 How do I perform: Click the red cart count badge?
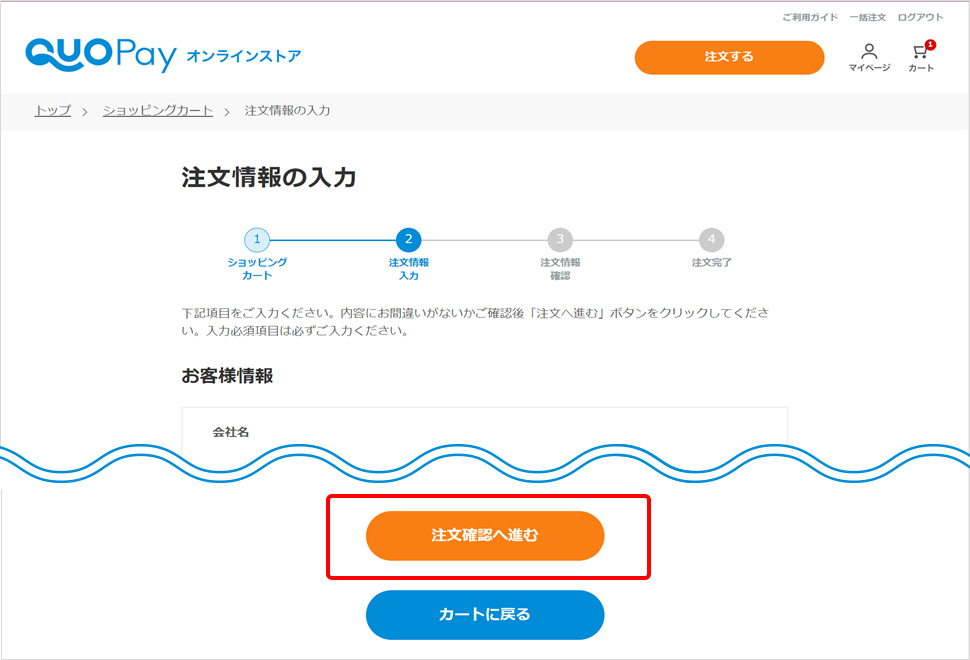pos(930,45)
